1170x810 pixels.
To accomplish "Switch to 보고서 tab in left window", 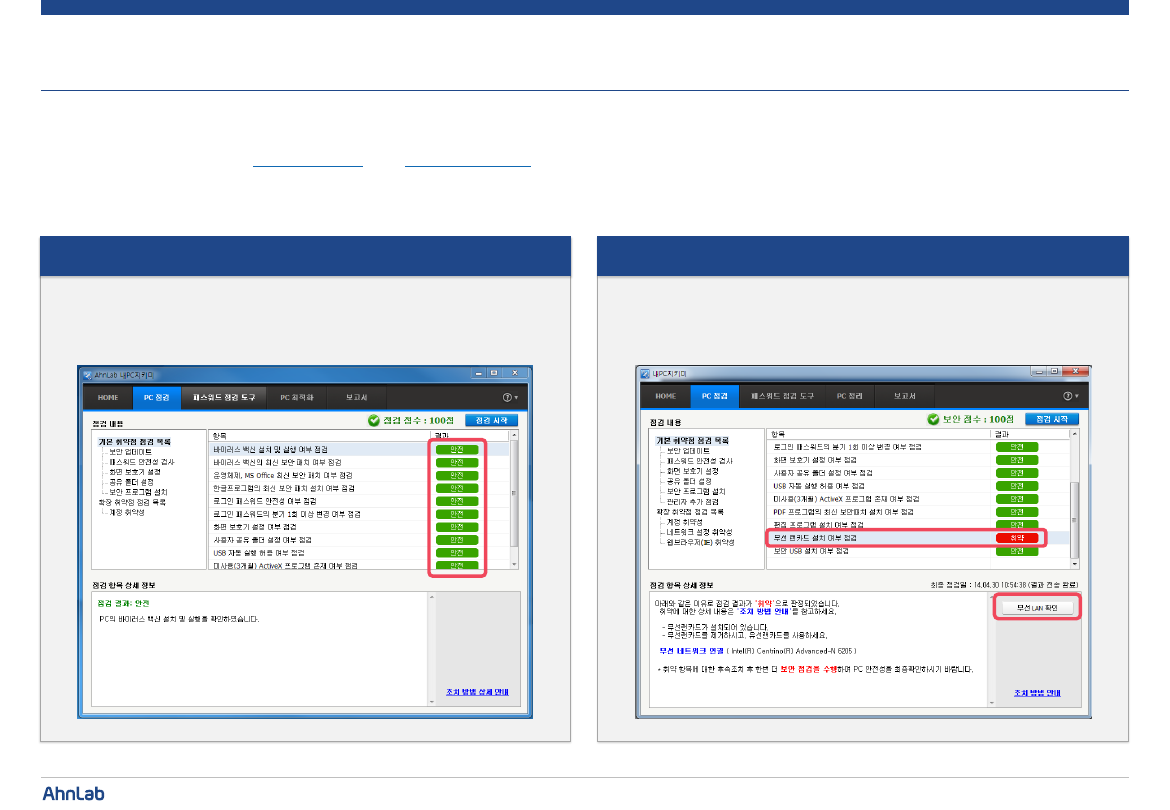I will point(356,398).
